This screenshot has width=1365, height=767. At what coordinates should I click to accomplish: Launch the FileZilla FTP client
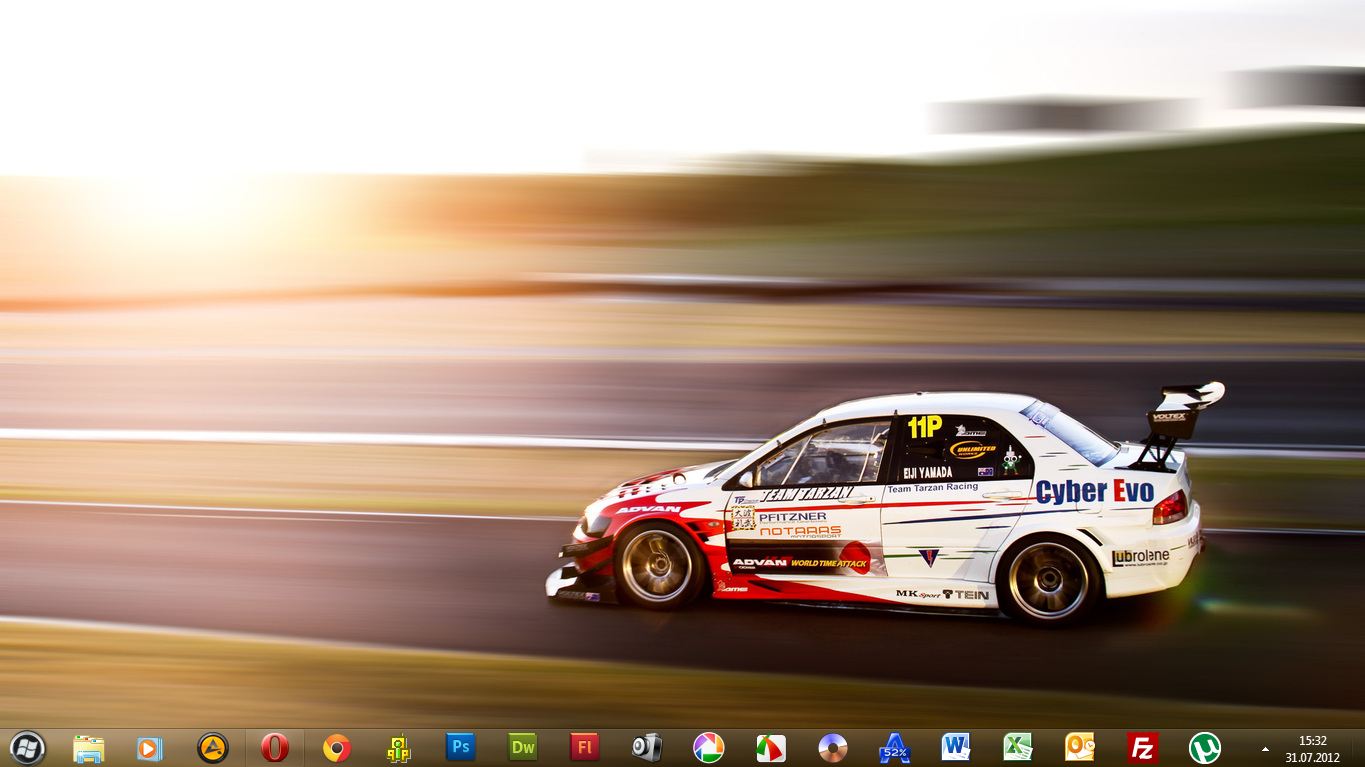click(x=1142, y=748)
